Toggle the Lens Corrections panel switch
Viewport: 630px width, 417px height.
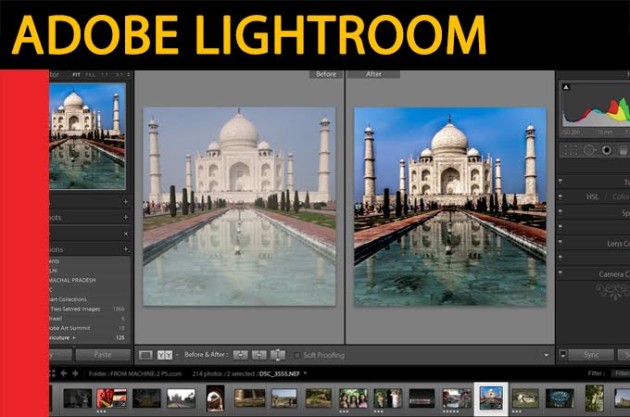(x=561, y=243)
